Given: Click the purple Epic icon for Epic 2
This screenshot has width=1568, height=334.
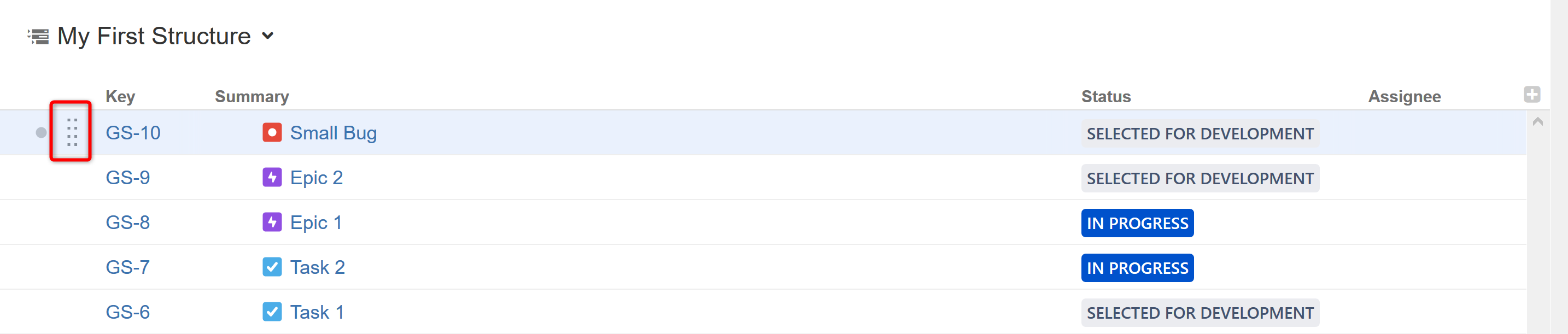Looking at the screenshot, I should [x=272, y=178].
